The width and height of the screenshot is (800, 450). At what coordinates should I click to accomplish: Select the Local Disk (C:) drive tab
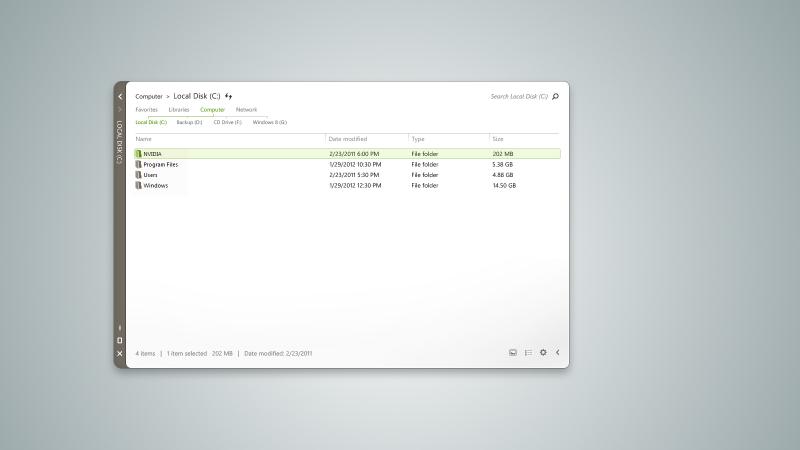tap(151, 122)
